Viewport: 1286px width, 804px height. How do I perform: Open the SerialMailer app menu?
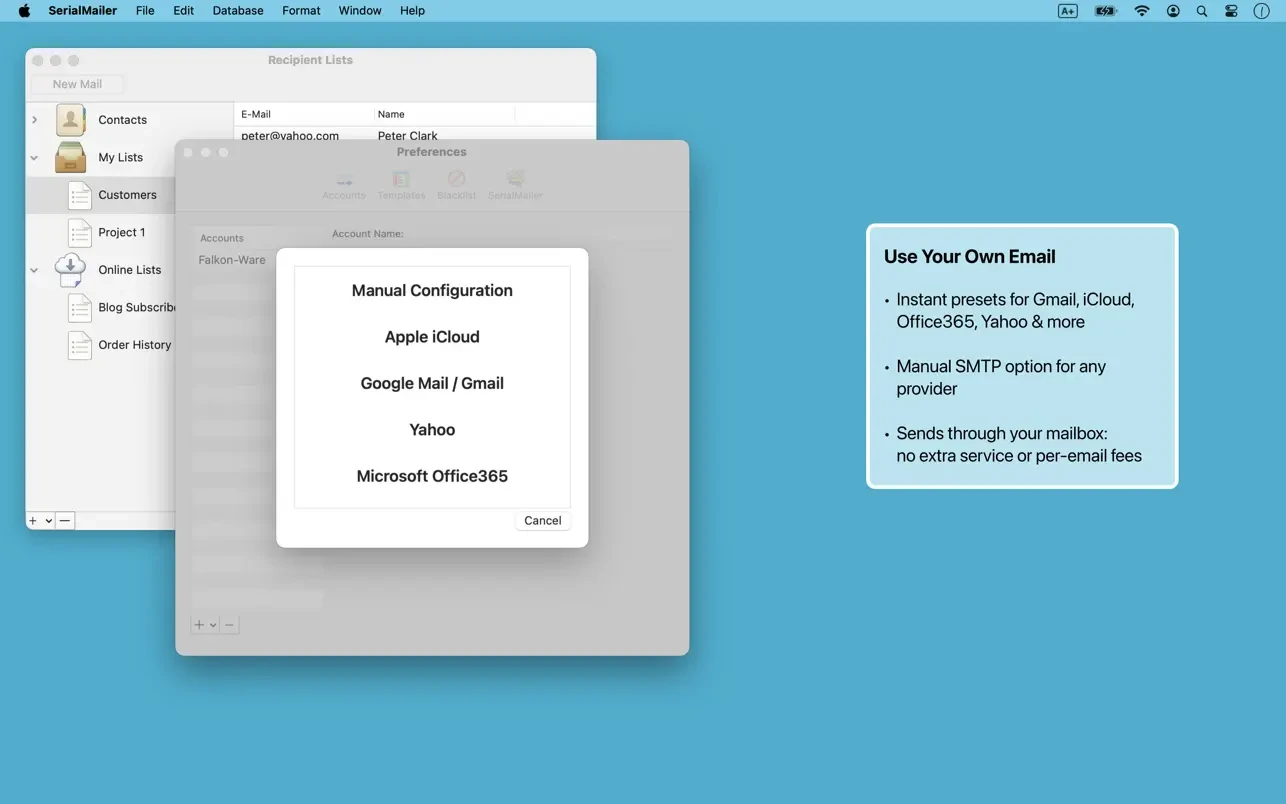(x=83, y=11)
